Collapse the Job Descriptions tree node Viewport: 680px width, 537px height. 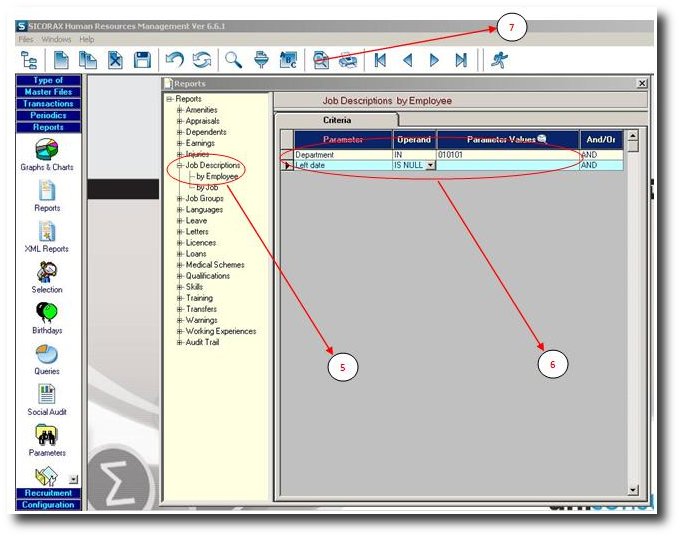180,165
